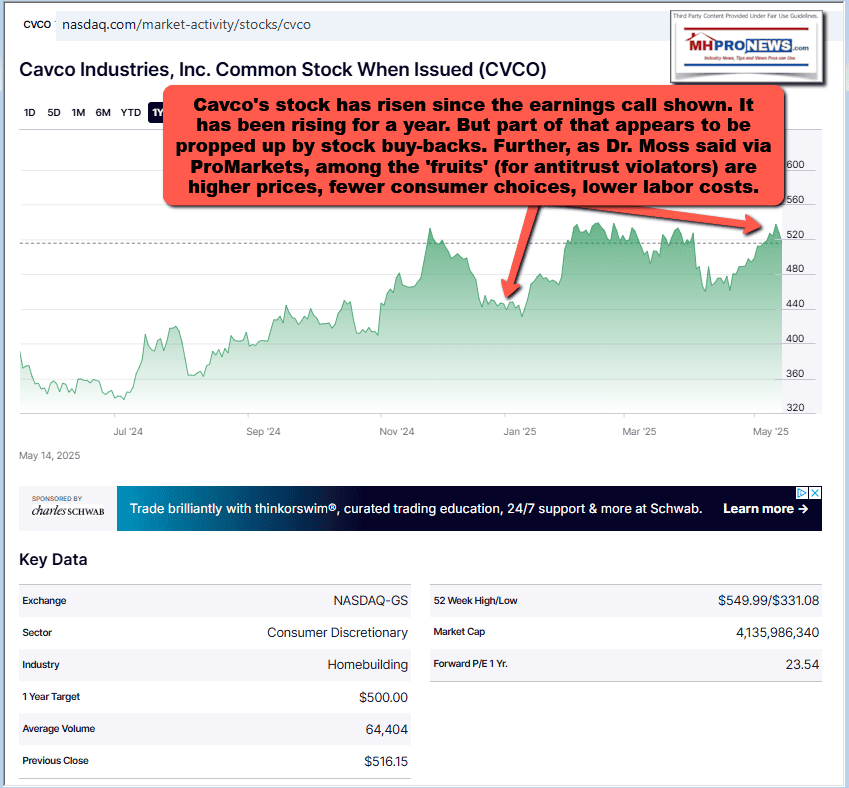Click the 440 price axis label
The height and width of the screenshot is (788, 849).
(x=795, y=304)
